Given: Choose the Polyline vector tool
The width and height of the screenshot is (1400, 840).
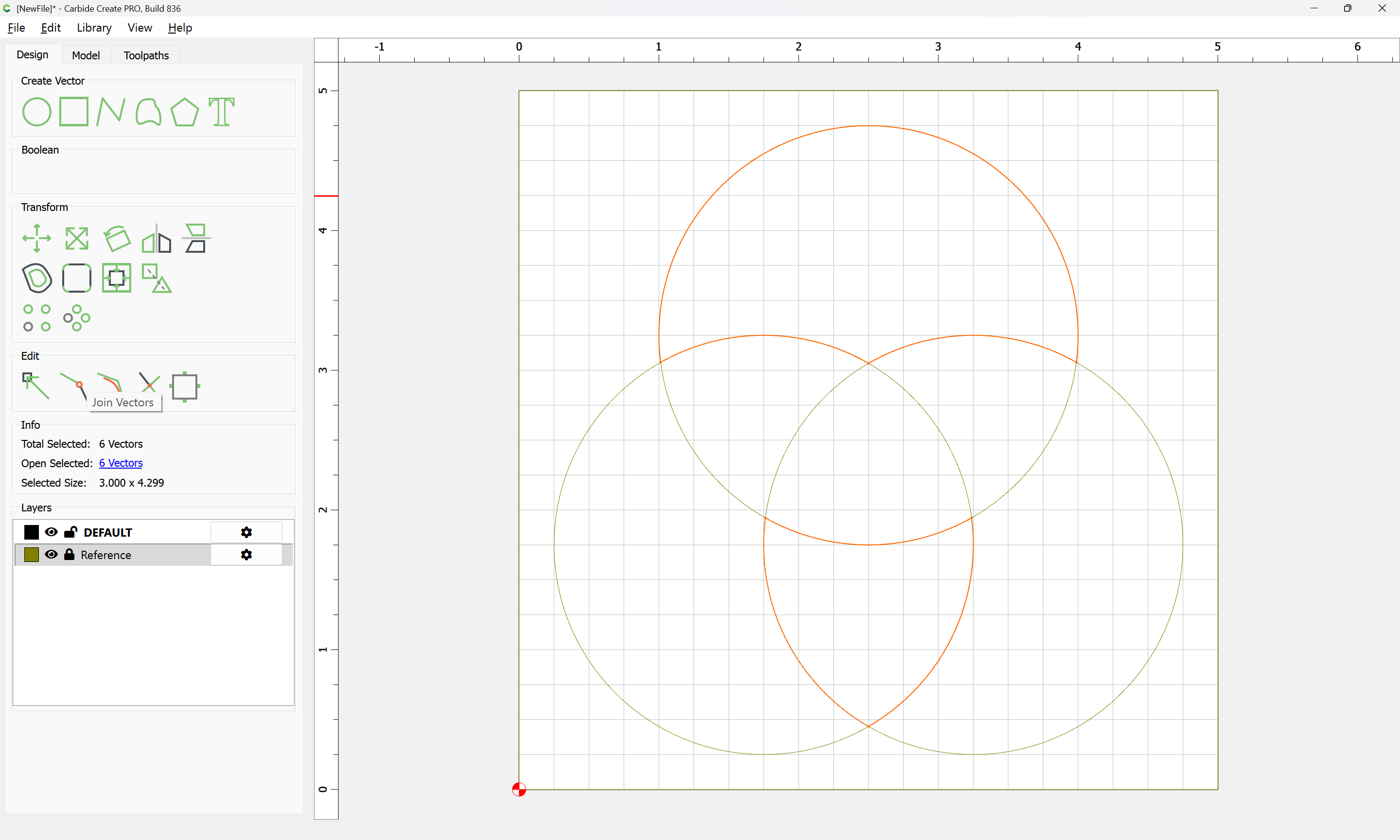Looking at the screenshot, I should tap(110, 111).
